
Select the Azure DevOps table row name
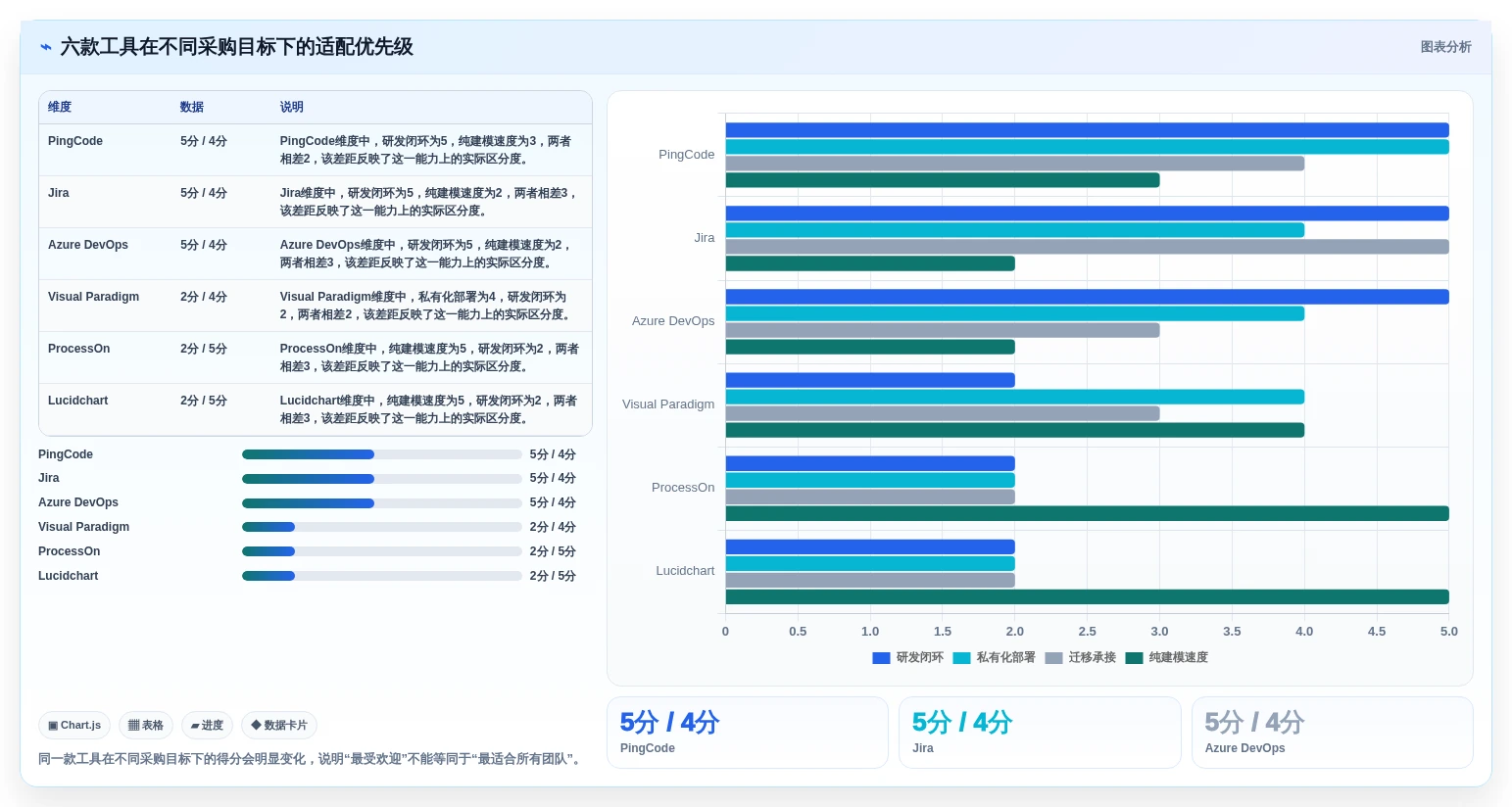click(x=88, y=245)
